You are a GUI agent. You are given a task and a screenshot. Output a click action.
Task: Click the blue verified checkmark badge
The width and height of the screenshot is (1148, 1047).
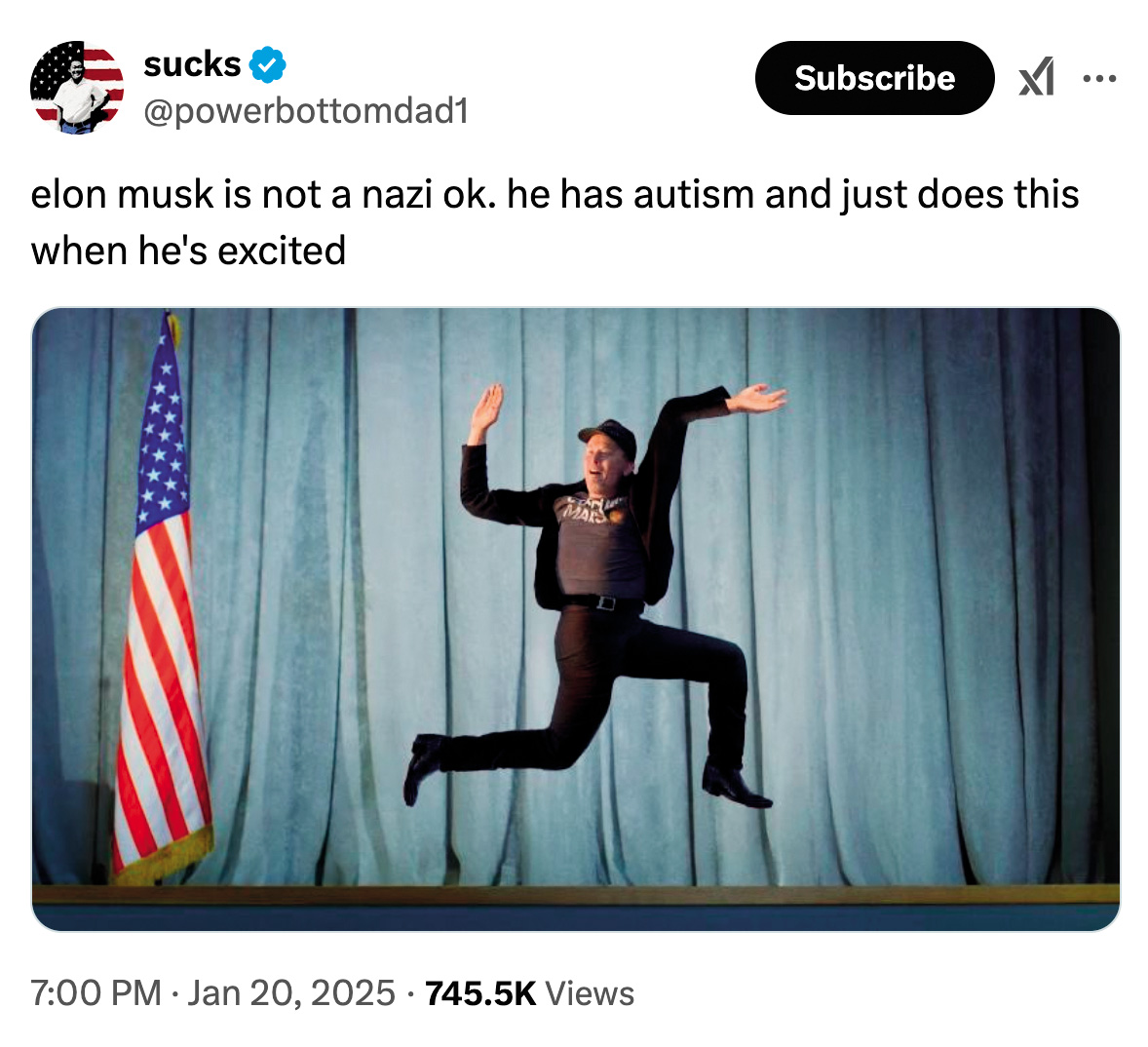pyautogui.click(x=268, y=64)
